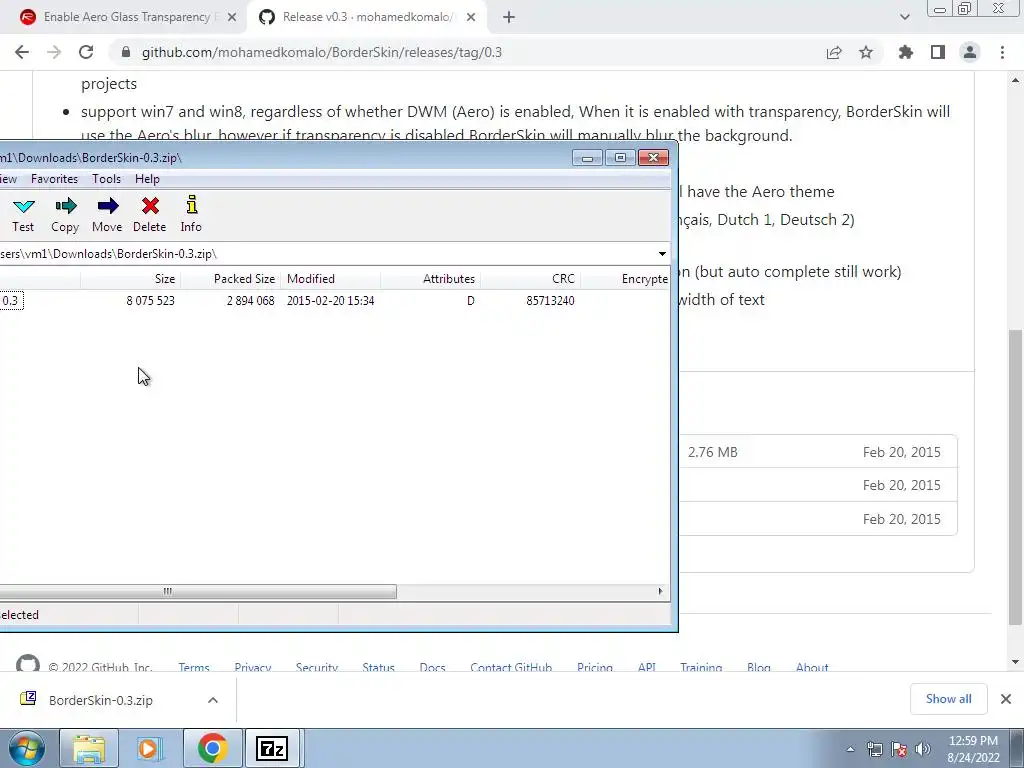Screen dimensions: 1024x768
Task: Expand the BorderSkin-0.3.zip download options chevron
Action: [x=213, y=700]
